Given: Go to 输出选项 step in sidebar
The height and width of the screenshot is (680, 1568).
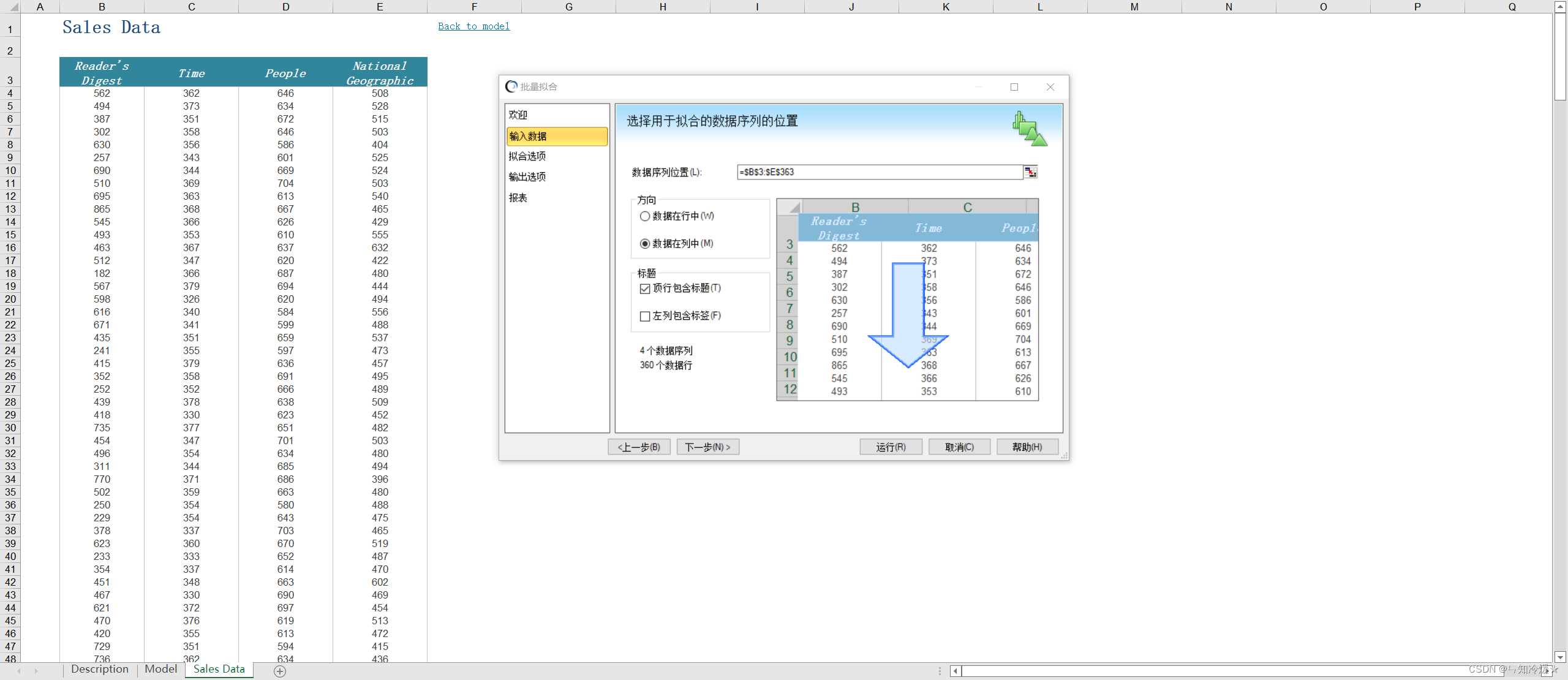Looking at the screenshot, I should point(527,177).
